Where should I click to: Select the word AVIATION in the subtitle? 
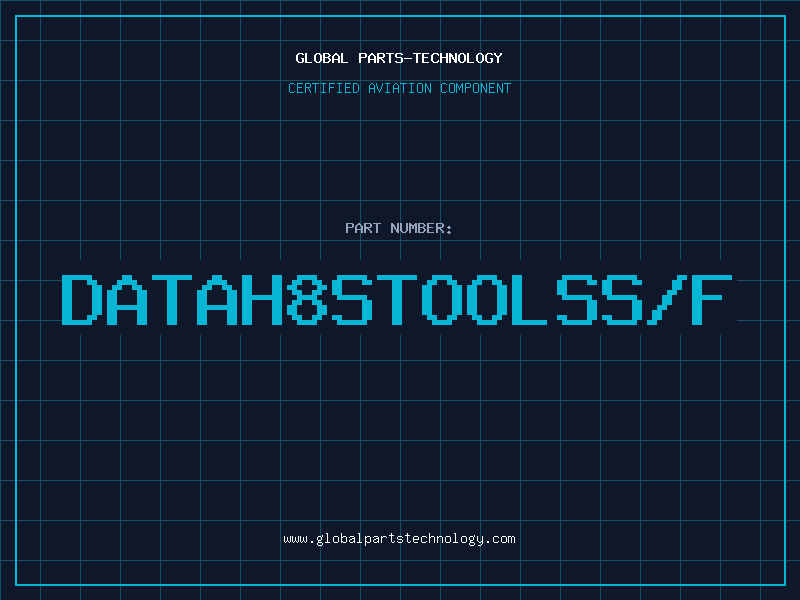tap(402, 88)
